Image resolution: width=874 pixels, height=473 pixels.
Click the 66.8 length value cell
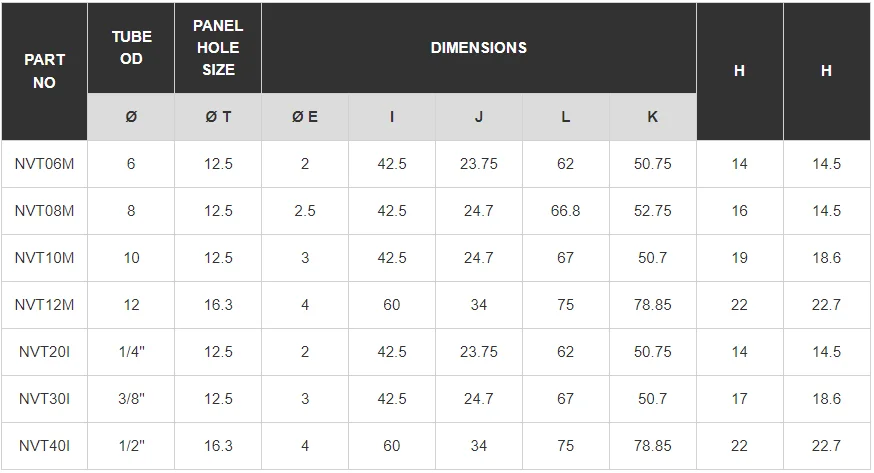(x=566, y=211)
